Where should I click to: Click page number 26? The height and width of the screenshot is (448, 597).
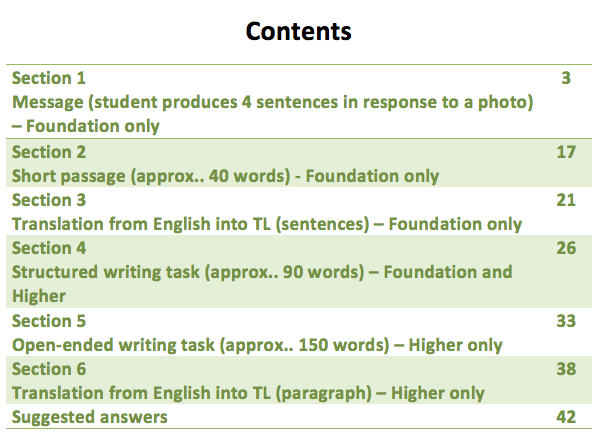566,248
